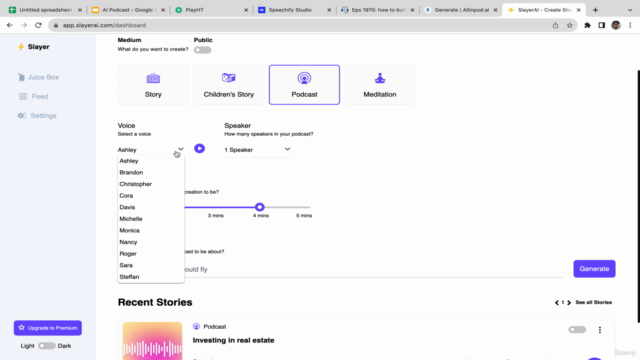Select the Meditation medium card

pyautogui.click(x=380, y=84)
